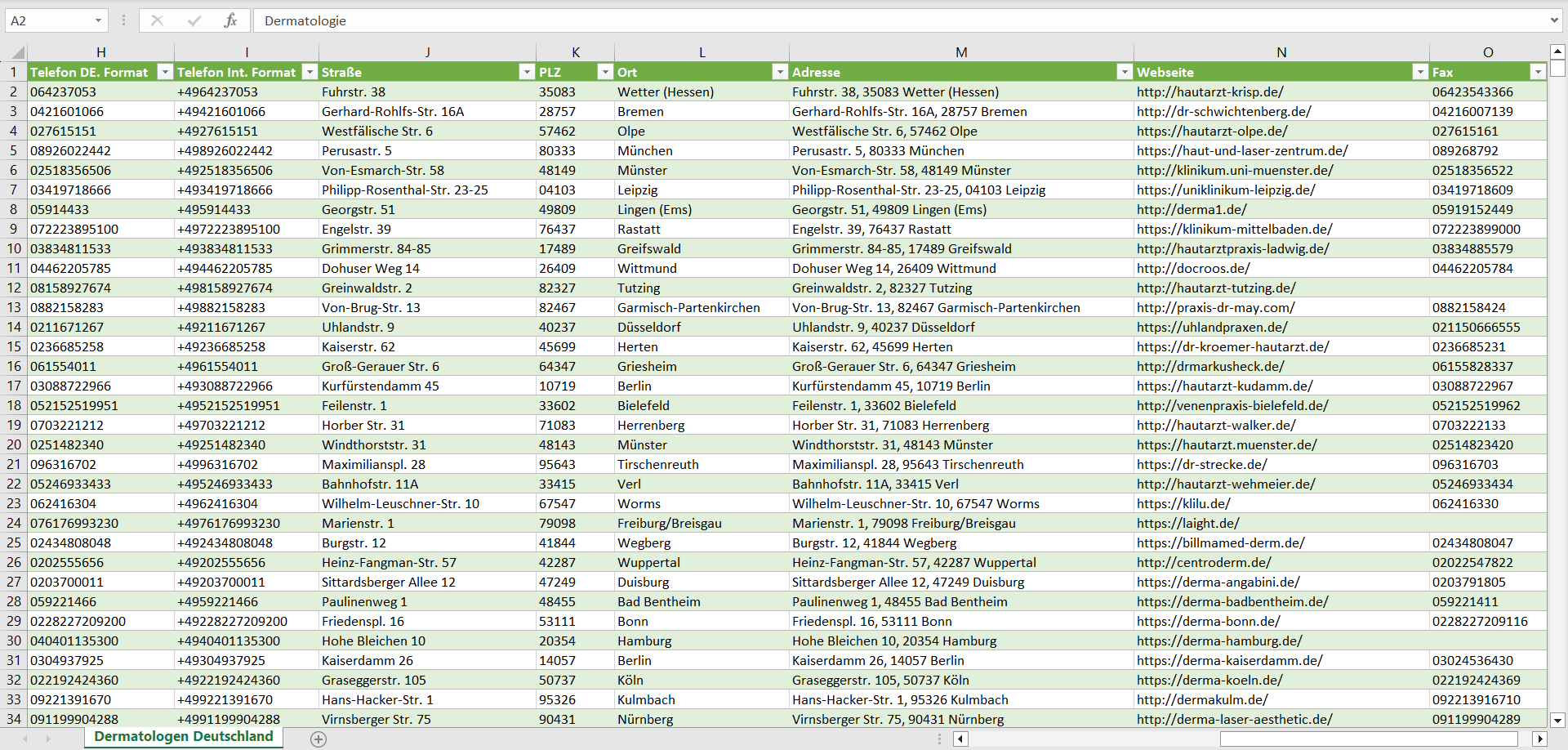Select address cell Feilenstr. 1, 33602 Bielefeld
1568x750 pixels.
(x=961, y=405)
